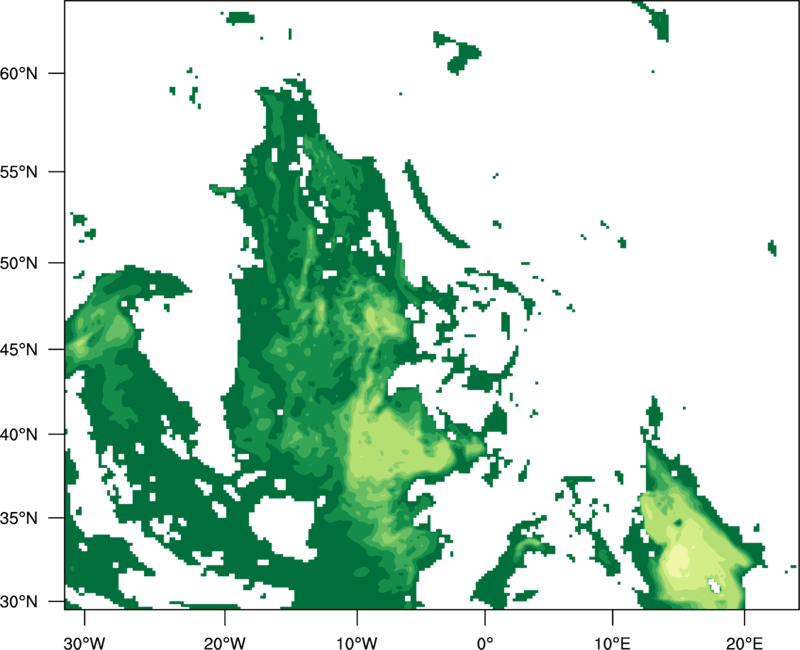Click the 20°W longitude label
The width and height of the screenshot is (800, 650).
click(224, 643)
